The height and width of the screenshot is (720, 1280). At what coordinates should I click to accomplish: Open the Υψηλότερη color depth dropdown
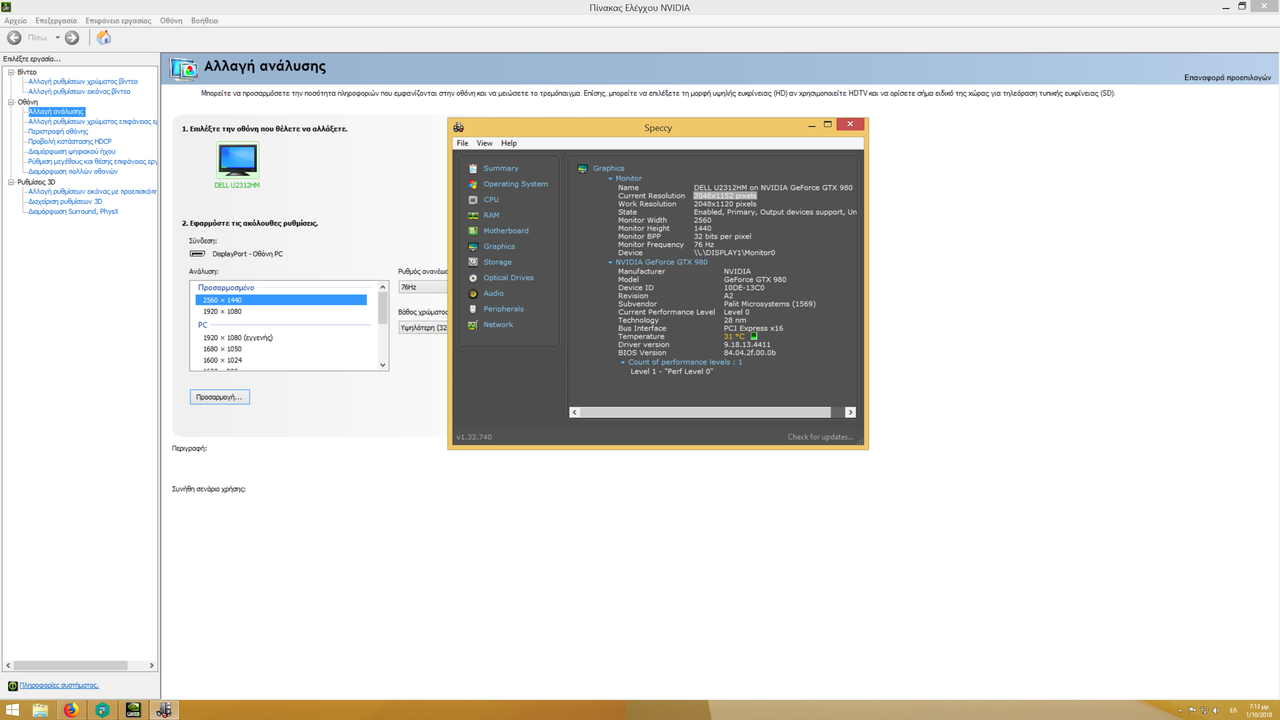(x=422, y=327)
